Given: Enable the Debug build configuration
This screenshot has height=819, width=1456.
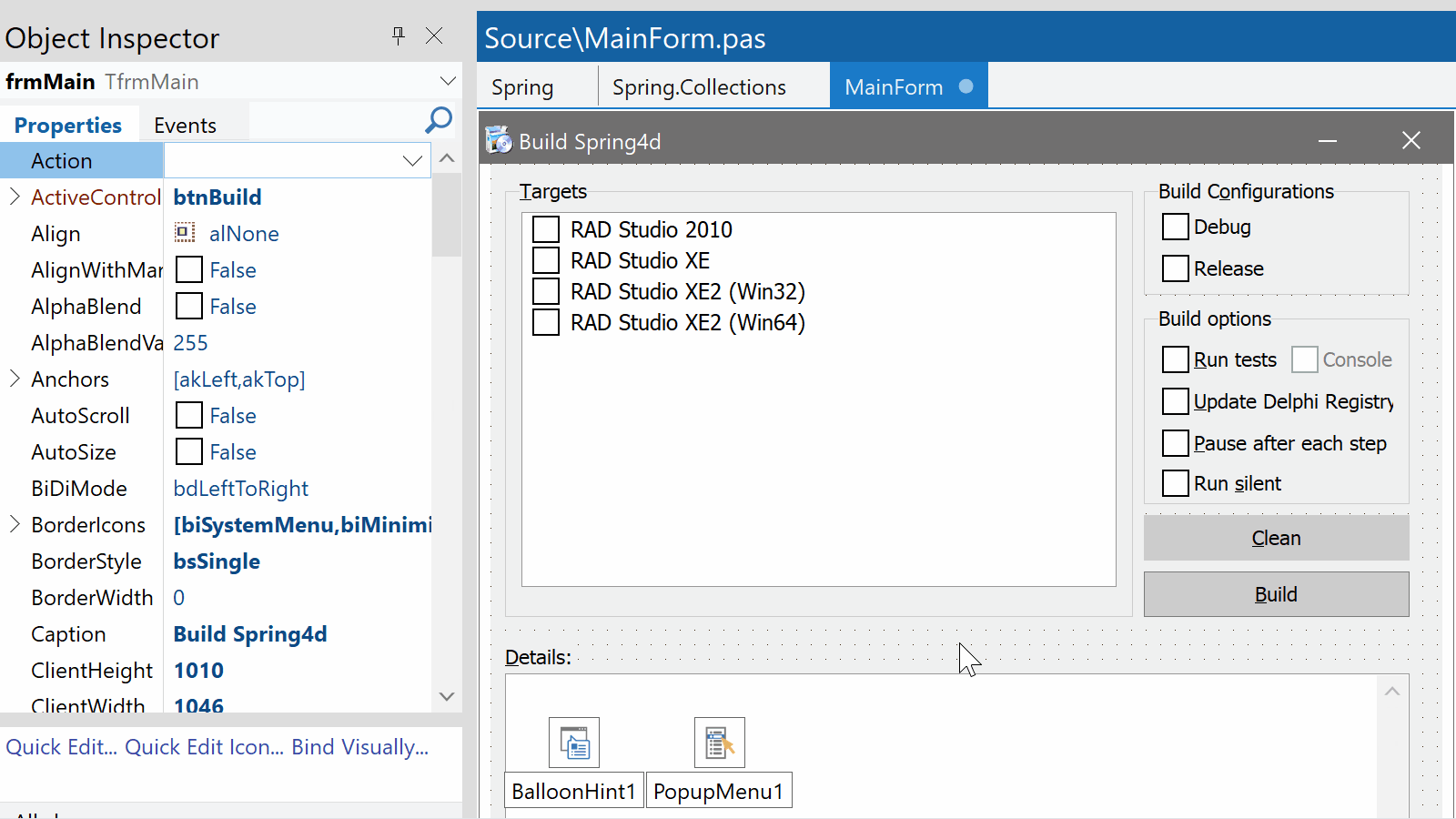Looking at the screenshot, I should click(x=1176, y=227).
